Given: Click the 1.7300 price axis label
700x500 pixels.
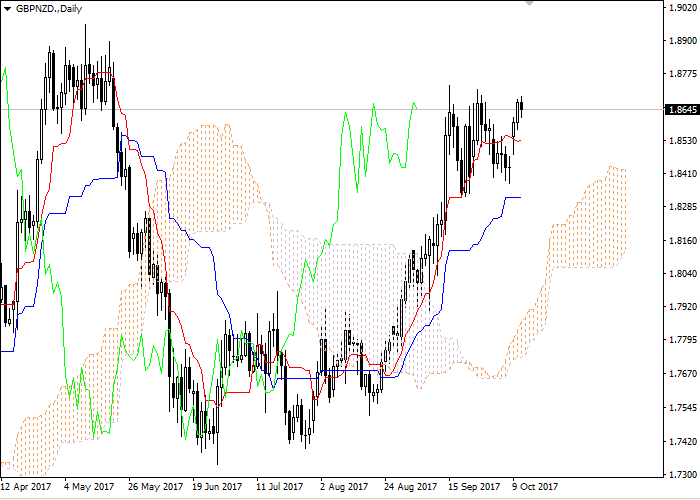Looking at the screenshot, I should [x=683, y=474].
